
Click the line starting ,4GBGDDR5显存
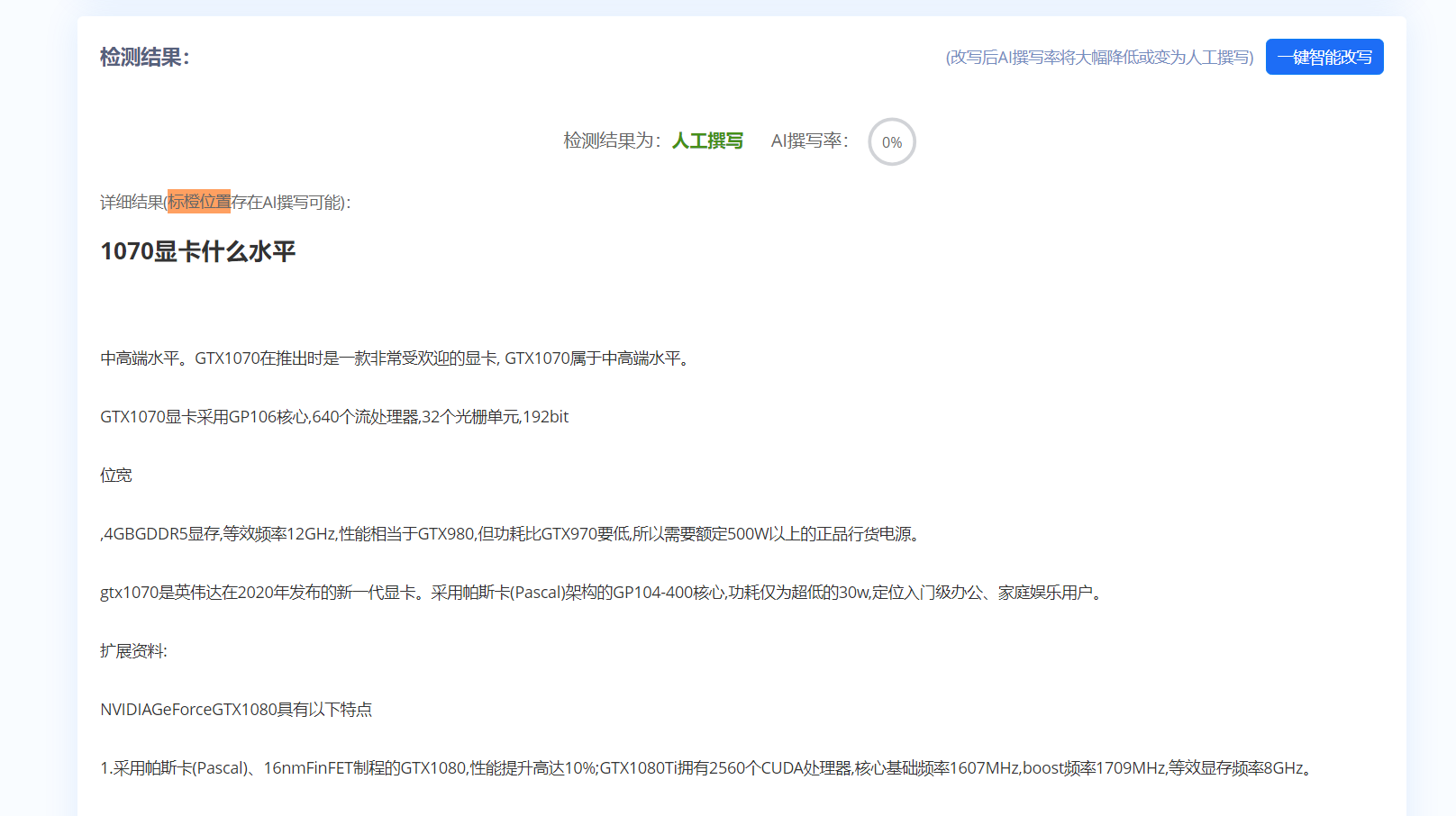[513, 534]
